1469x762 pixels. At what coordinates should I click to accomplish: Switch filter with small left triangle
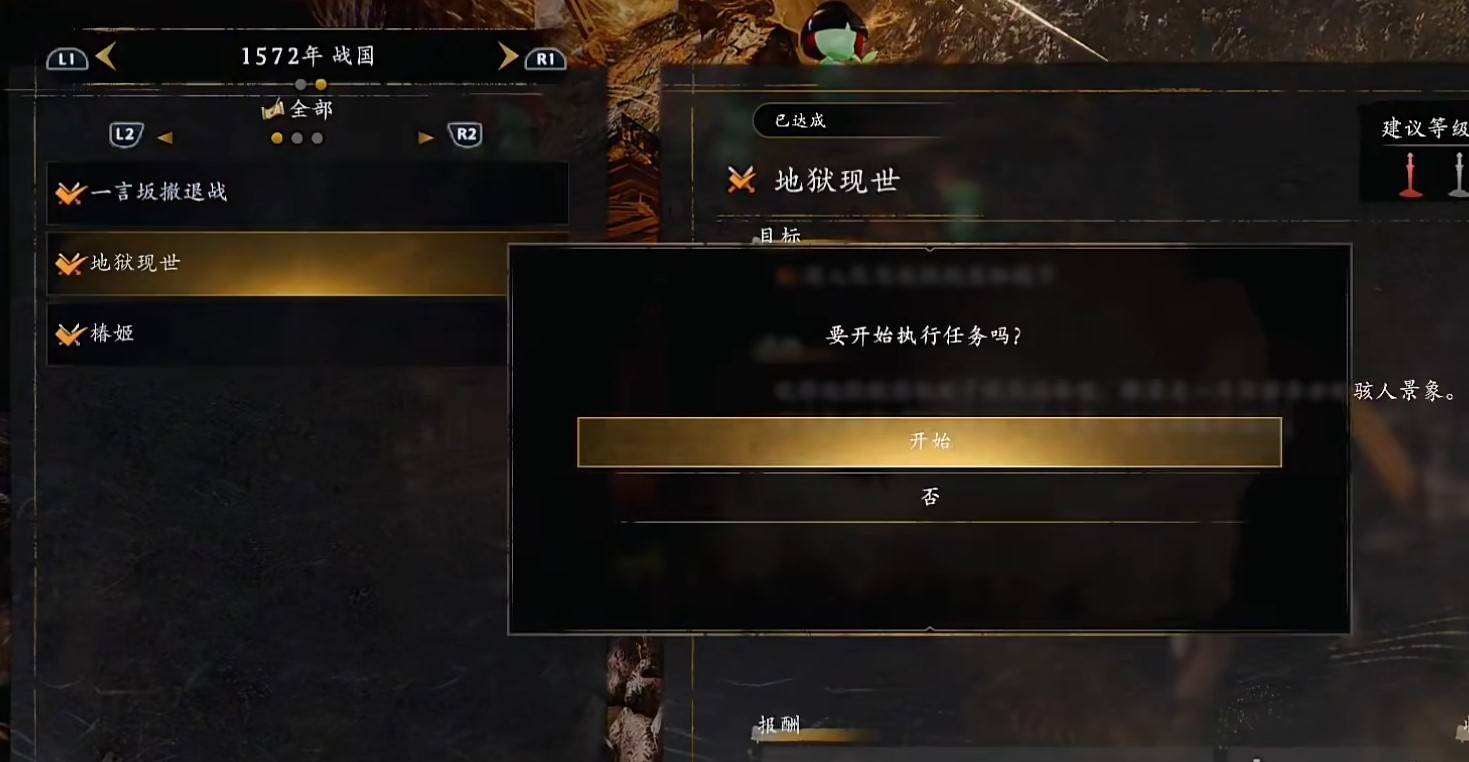tap(165, 137)
